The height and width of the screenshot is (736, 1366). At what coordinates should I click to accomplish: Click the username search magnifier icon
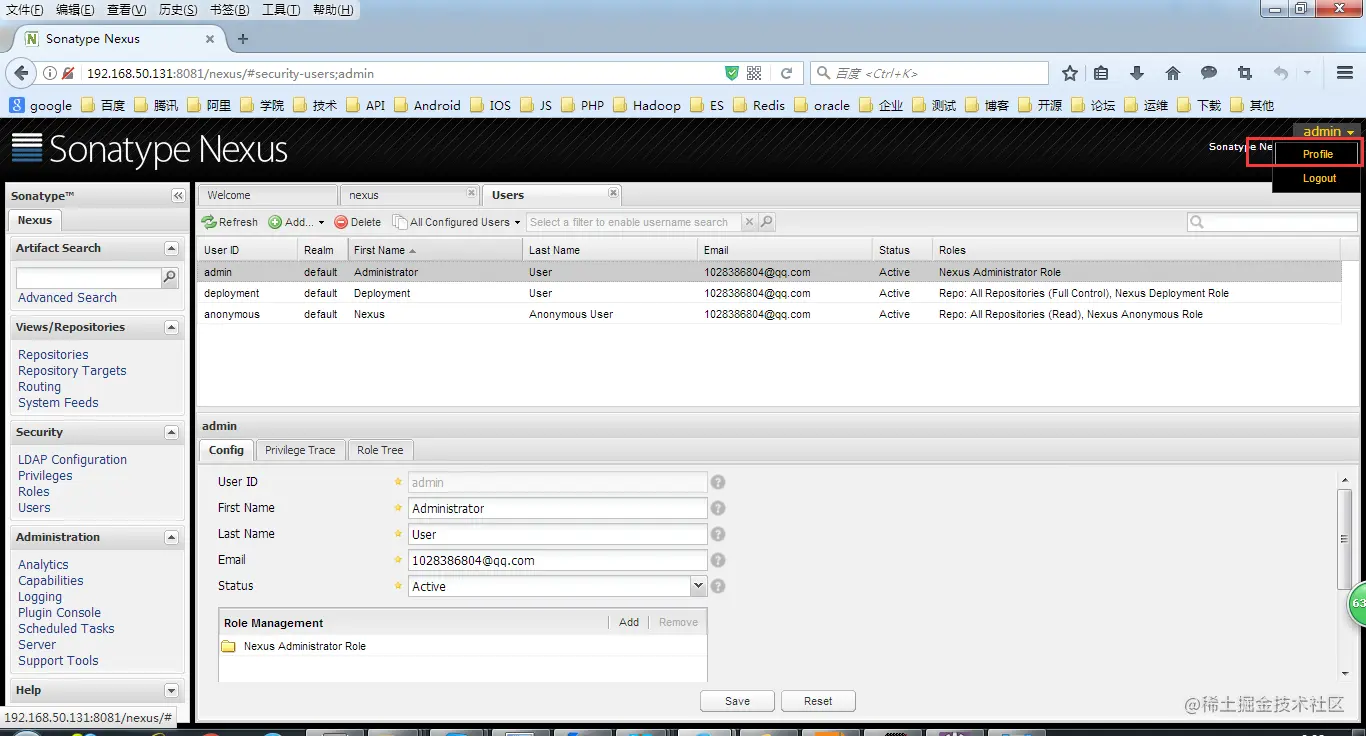click(x=766, y=222)
